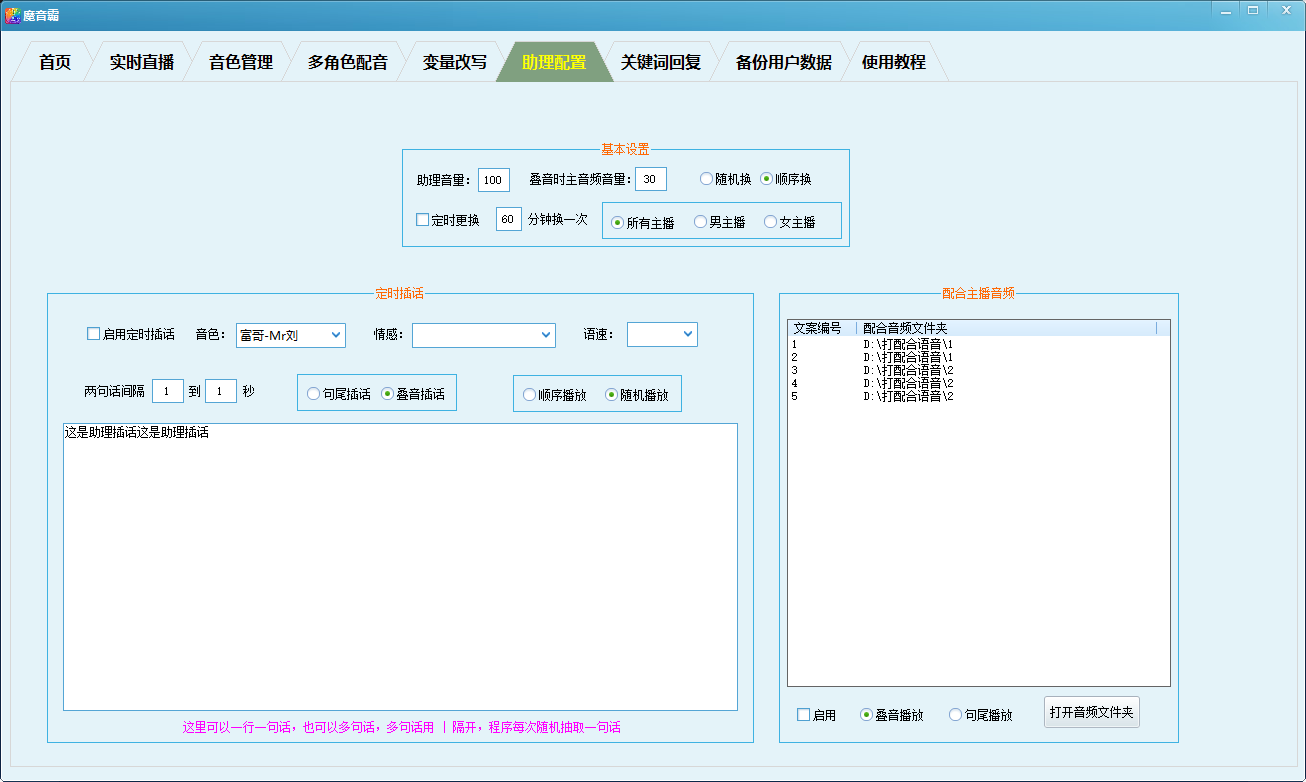Choose the 女主播 radio option
This screenshot has width=1306, height=782.
[771, 222]
